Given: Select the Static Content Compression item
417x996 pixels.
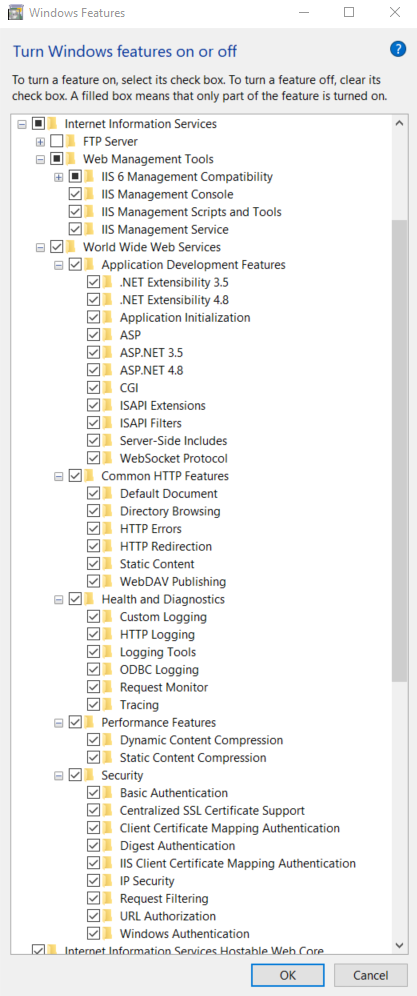Looking at the screenshot, I should 193,758.
